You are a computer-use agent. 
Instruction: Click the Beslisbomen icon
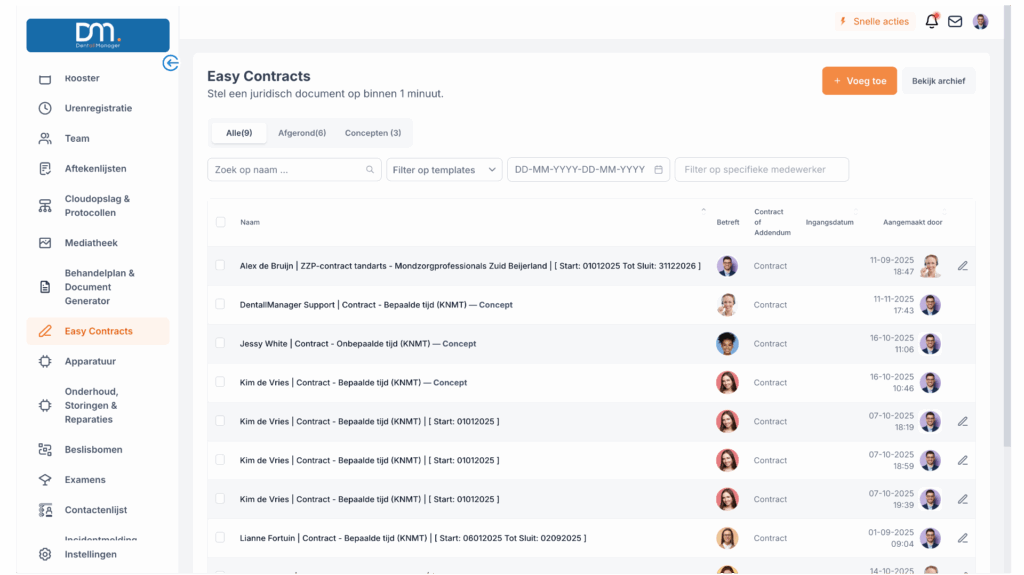point(45,450)
